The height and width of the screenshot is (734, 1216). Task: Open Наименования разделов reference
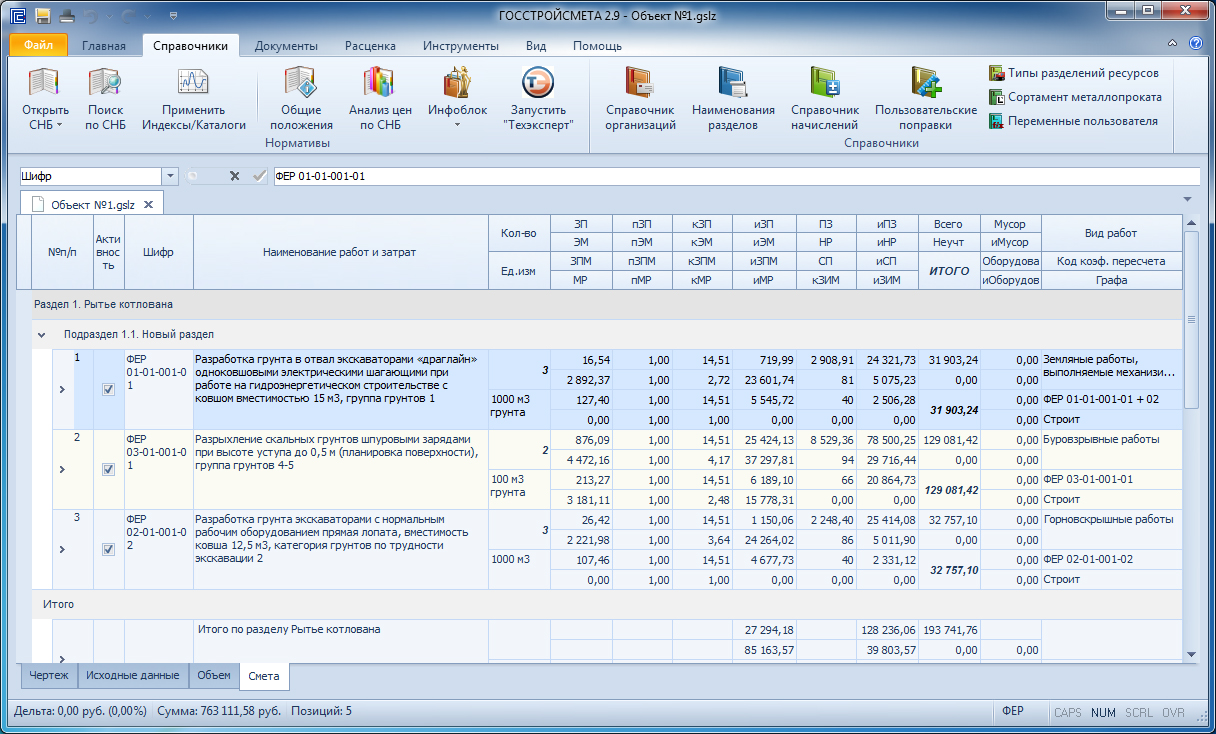click(x=733, y=98)
